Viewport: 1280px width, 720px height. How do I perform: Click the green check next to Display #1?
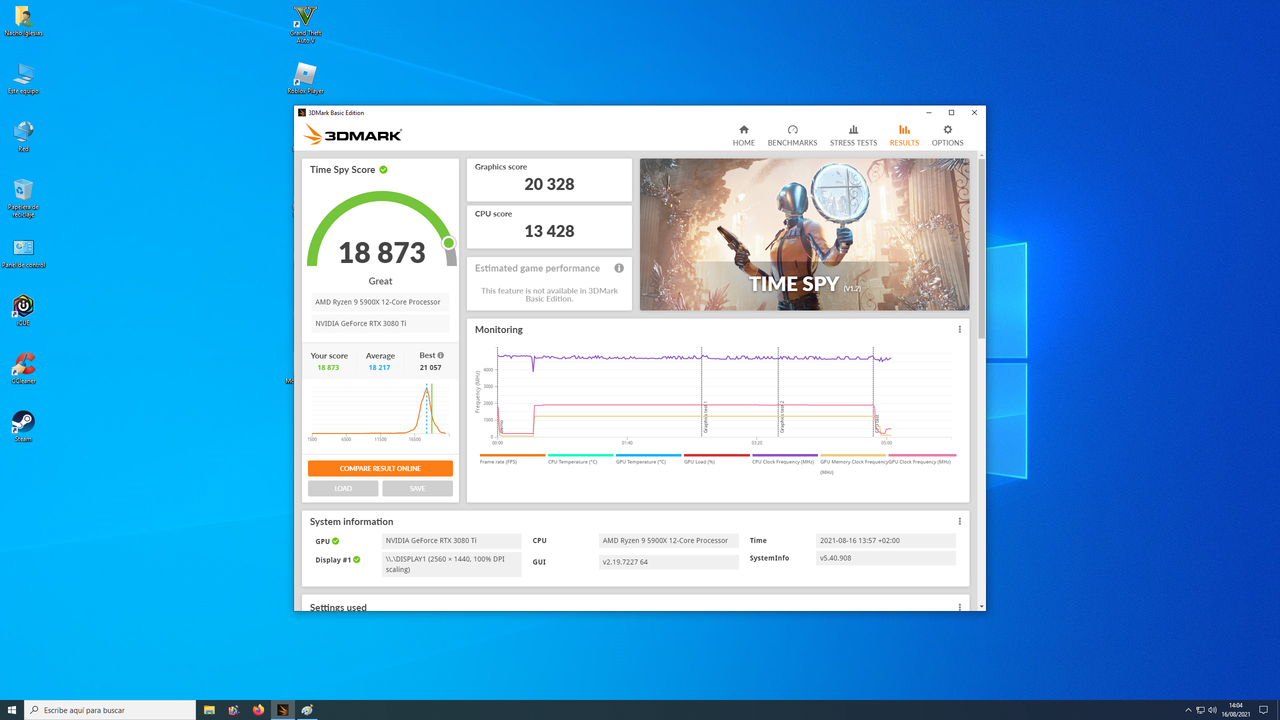pos(356,560)
